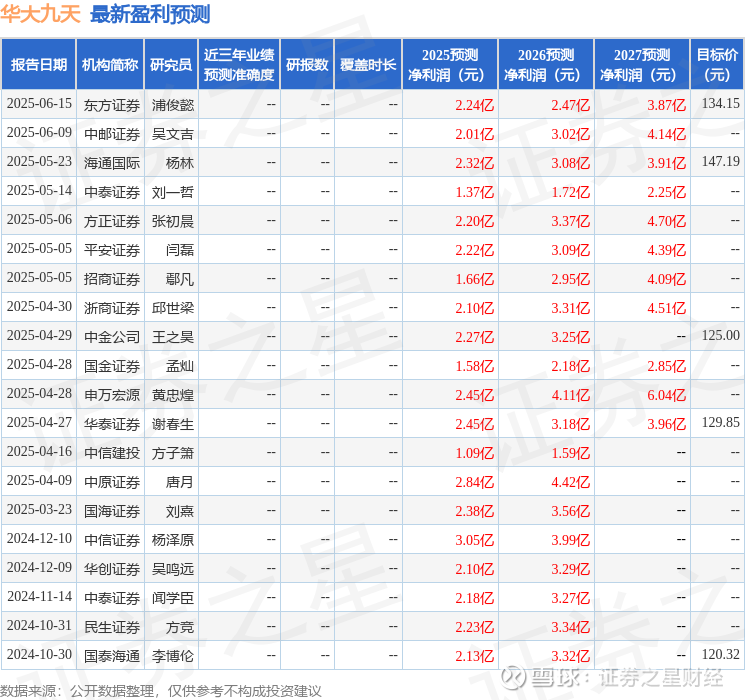Select analyst name 浦俊懿
Image resolution: width=745 pixels, height=700 pixels.
(x=172, y=105)
